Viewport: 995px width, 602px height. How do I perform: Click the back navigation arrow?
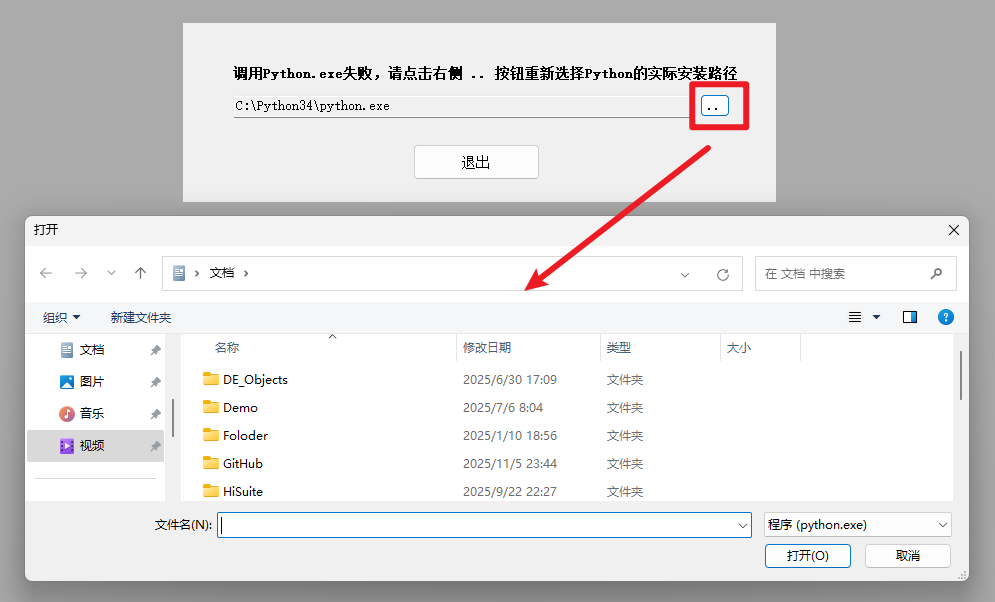[x=46, y=273]
